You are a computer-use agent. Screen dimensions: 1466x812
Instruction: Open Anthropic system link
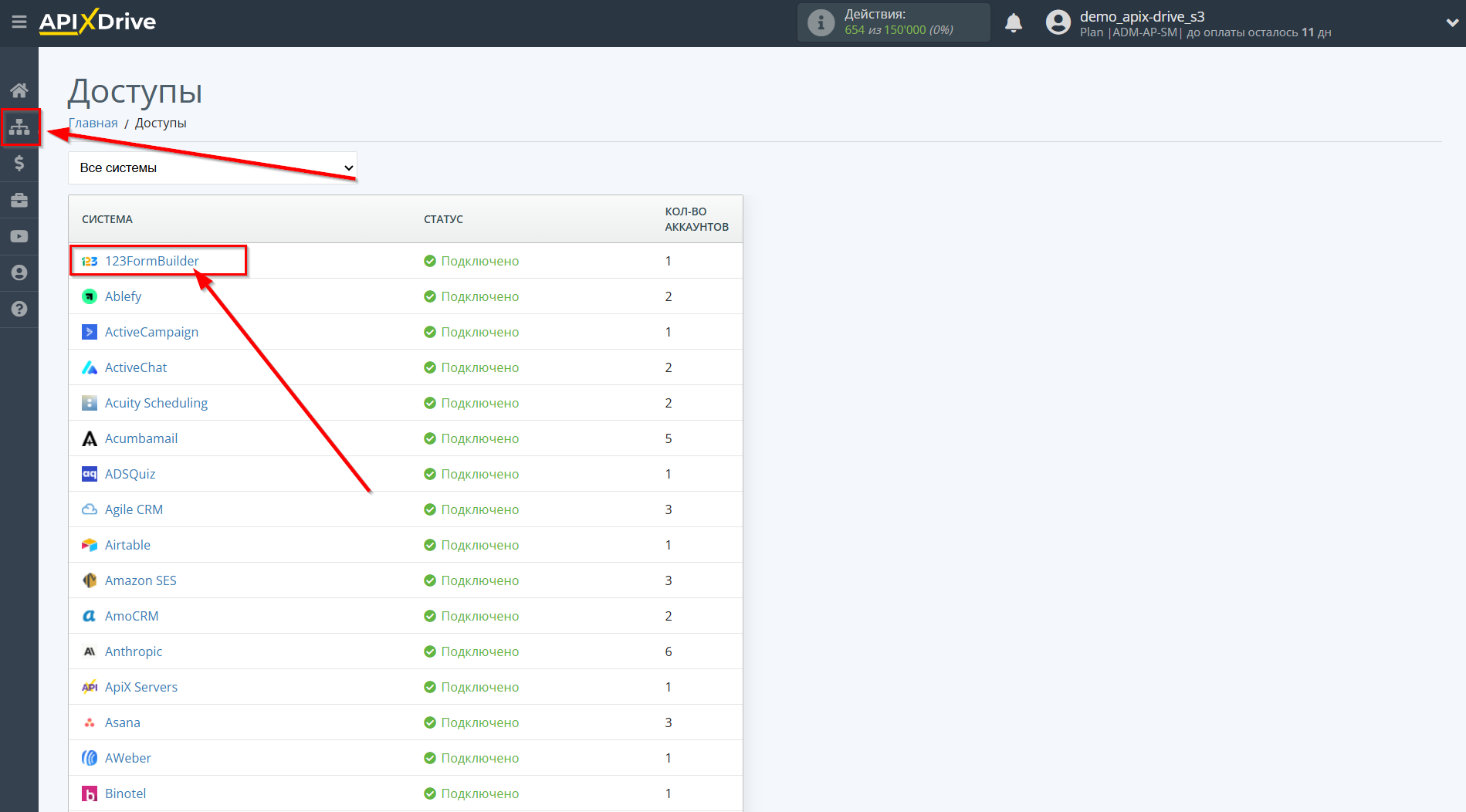pyautogui.click(x=134, y=651)
